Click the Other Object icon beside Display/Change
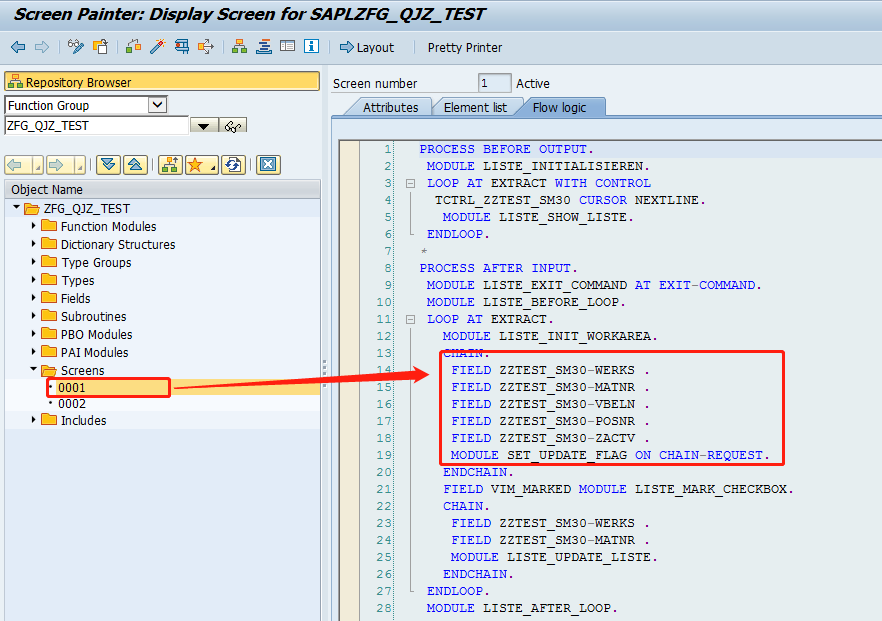The width and height of the screenshot is (882, 621). [101, 47]
